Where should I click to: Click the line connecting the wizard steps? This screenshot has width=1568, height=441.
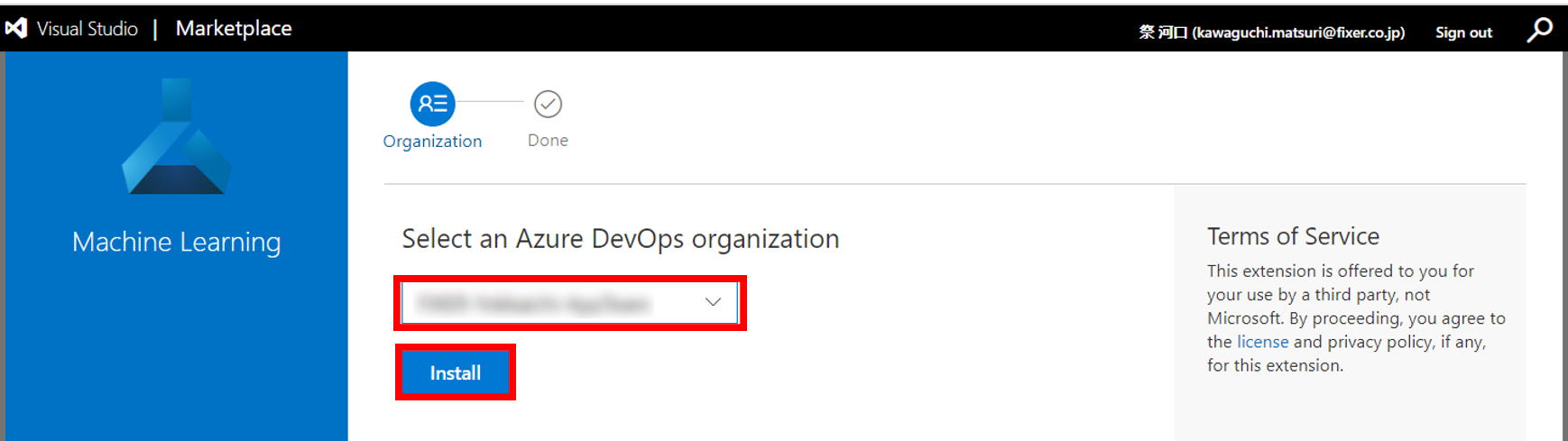coord(490,102)
